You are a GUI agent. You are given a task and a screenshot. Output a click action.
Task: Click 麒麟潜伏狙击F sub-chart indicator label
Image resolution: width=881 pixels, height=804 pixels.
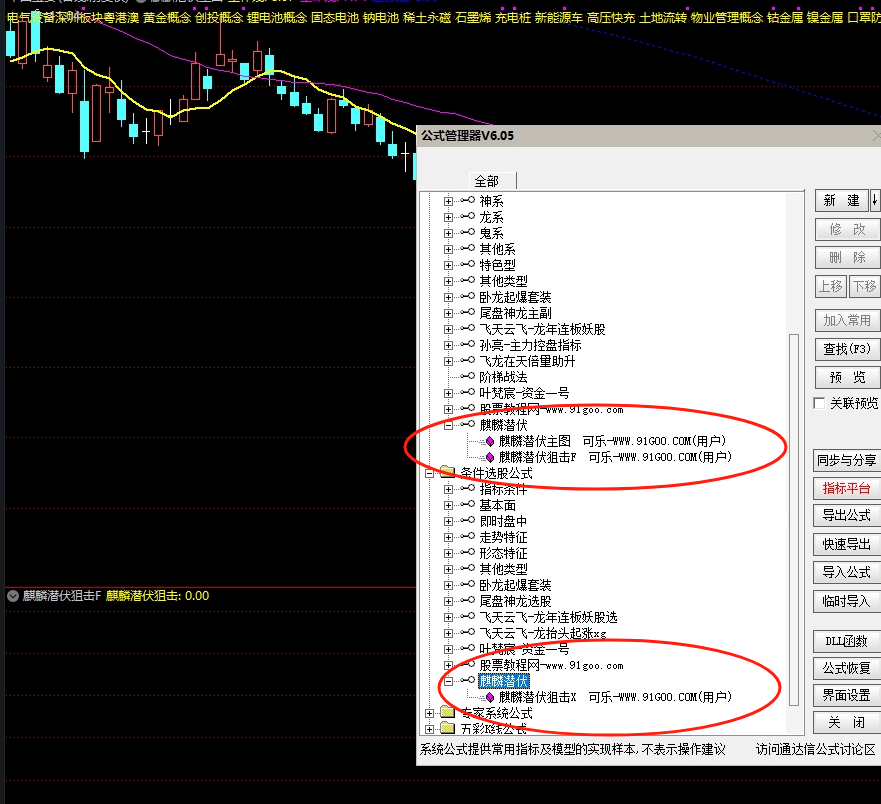pyautogui.click(x=62, y=596)
